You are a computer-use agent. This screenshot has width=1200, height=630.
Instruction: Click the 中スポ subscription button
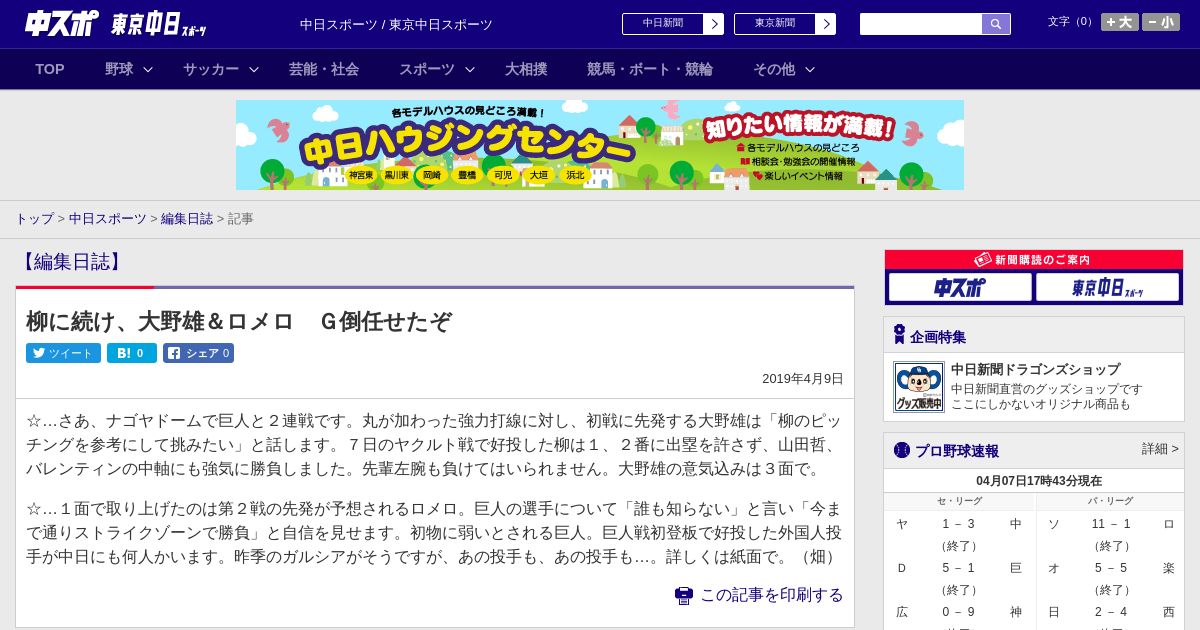(x=960, y=287)
